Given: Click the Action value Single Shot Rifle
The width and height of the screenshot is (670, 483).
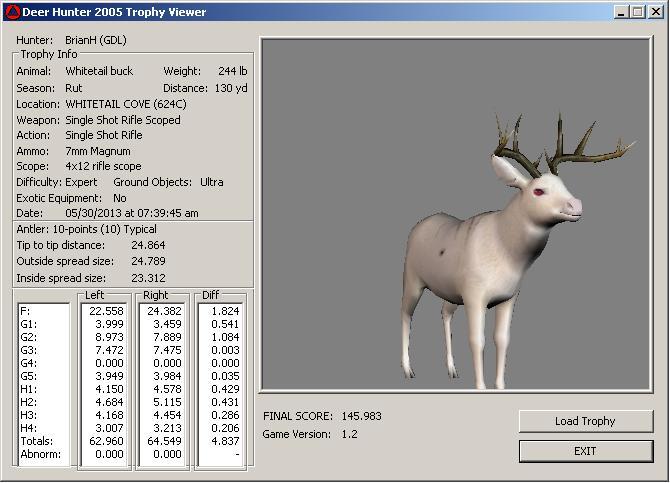Looking at the screenshot, I should click(x=104, y=135).
